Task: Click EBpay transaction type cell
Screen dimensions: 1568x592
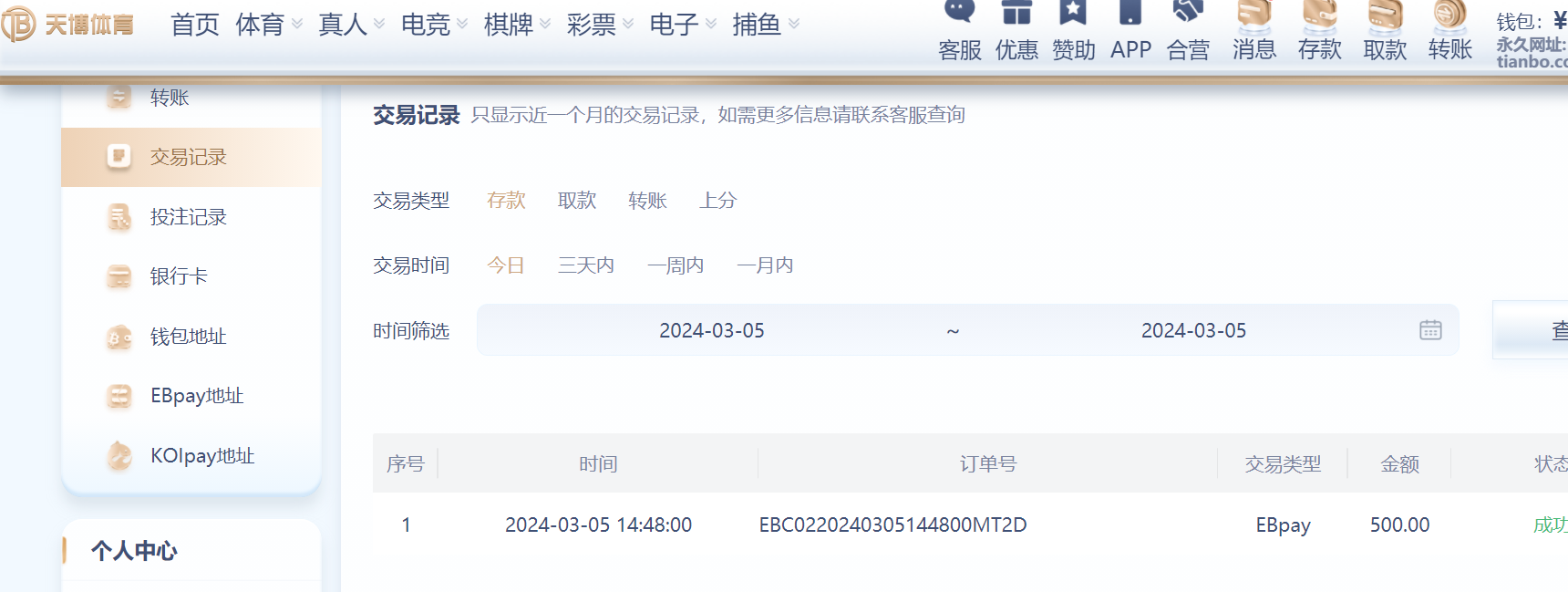Action: [1283, 525]
